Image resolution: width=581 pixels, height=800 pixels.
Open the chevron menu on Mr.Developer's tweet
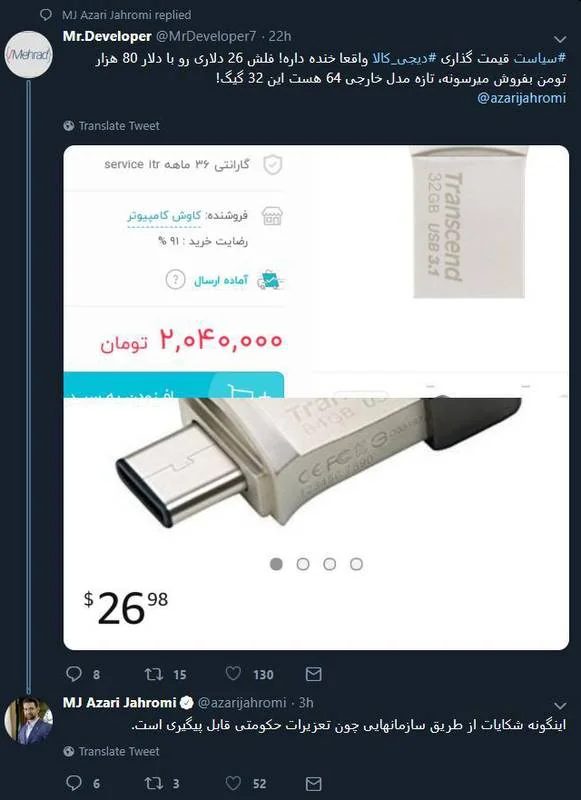point(560,39)
